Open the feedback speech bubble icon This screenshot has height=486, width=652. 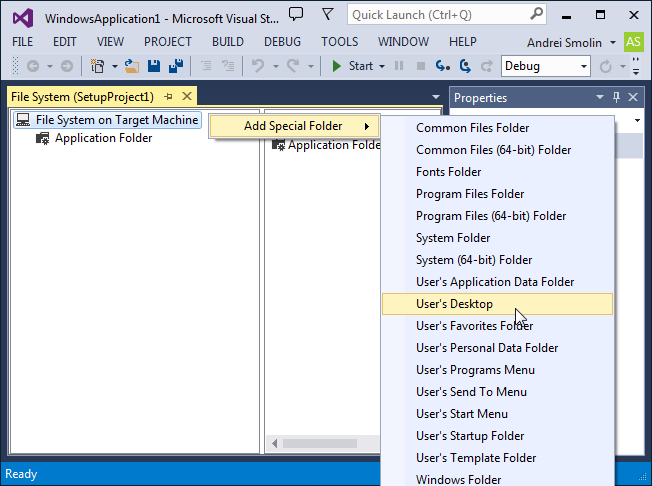pyautogui.click(x=296, y=14)
